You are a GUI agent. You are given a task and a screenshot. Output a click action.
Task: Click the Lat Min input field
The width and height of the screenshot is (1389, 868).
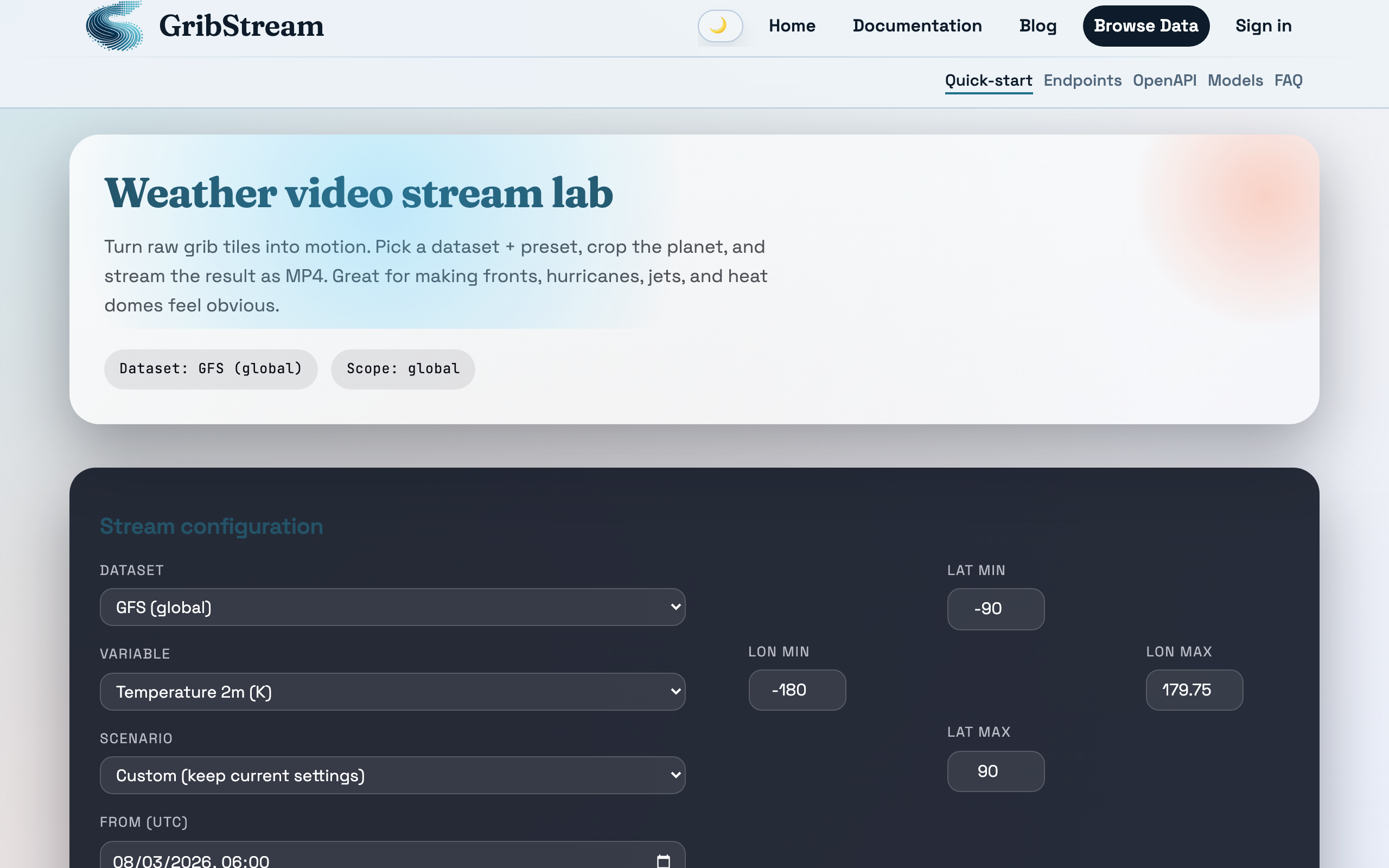pyautogui.click(x=995, y=609)
